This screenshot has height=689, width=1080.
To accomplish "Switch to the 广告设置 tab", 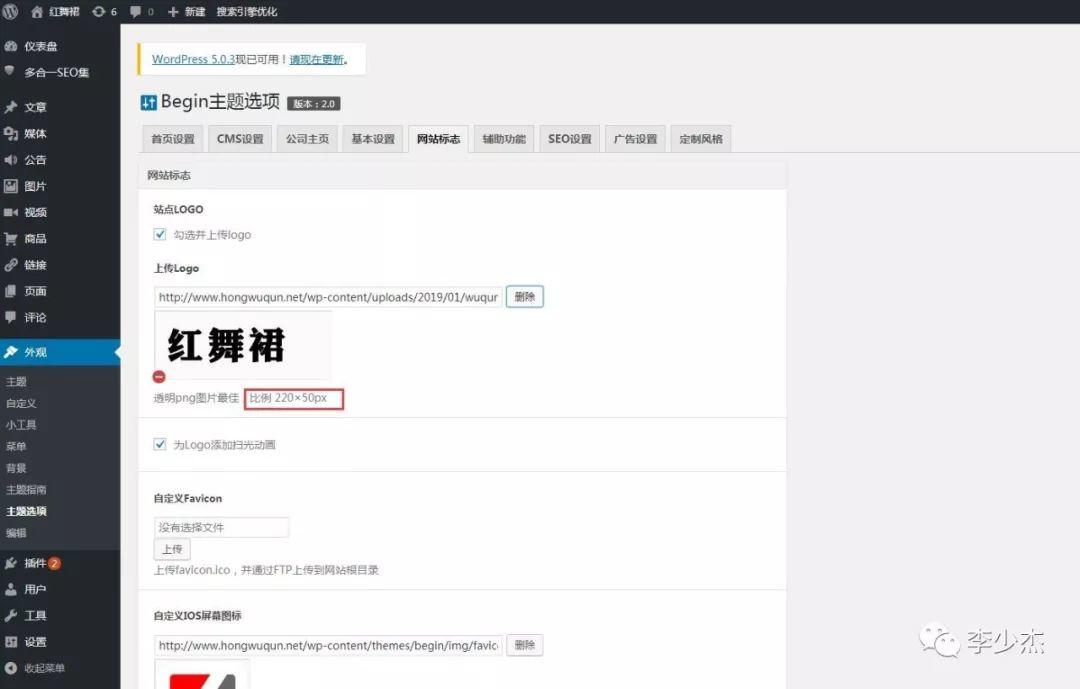I will tap(635, 138).
